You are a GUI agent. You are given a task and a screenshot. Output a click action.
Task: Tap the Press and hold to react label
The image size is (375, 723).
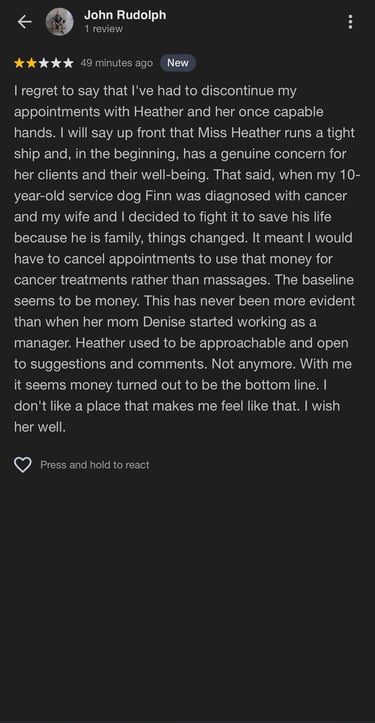(x=95, y=465)
